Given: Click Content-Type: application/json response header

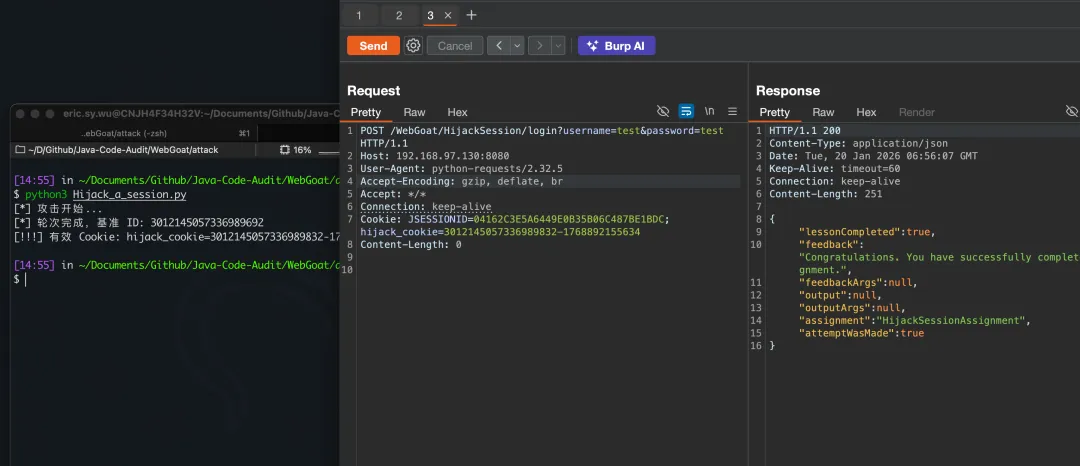Looking at the screenshot, I should point(858,143).
